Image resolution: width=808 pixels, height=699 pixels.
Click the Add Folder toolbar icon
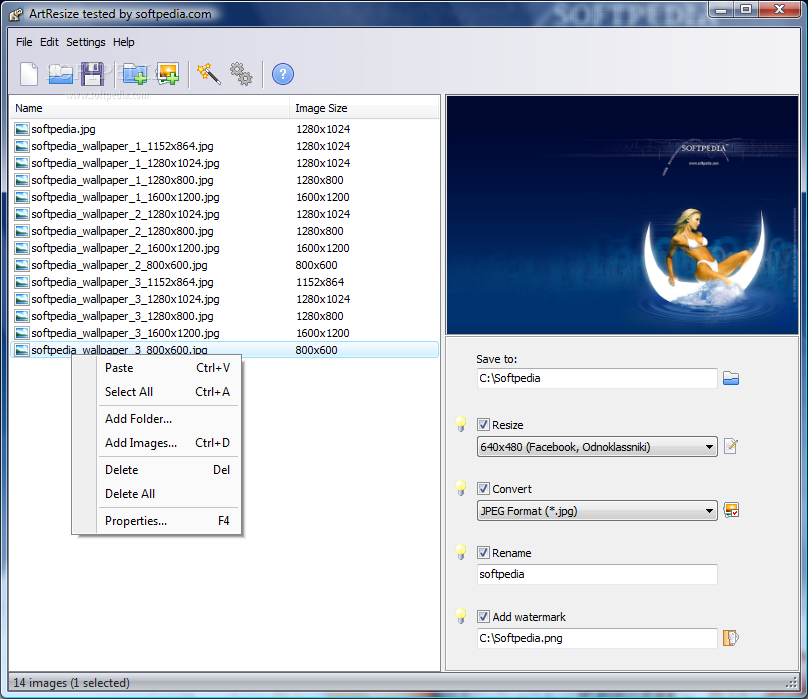click(x=135, y=74)
